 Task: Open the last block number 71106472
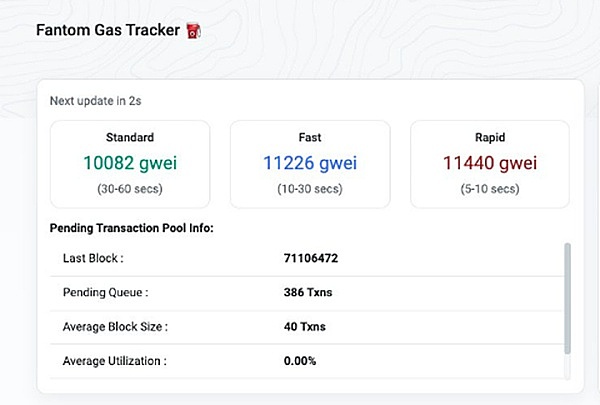click(x=311, y=258)
